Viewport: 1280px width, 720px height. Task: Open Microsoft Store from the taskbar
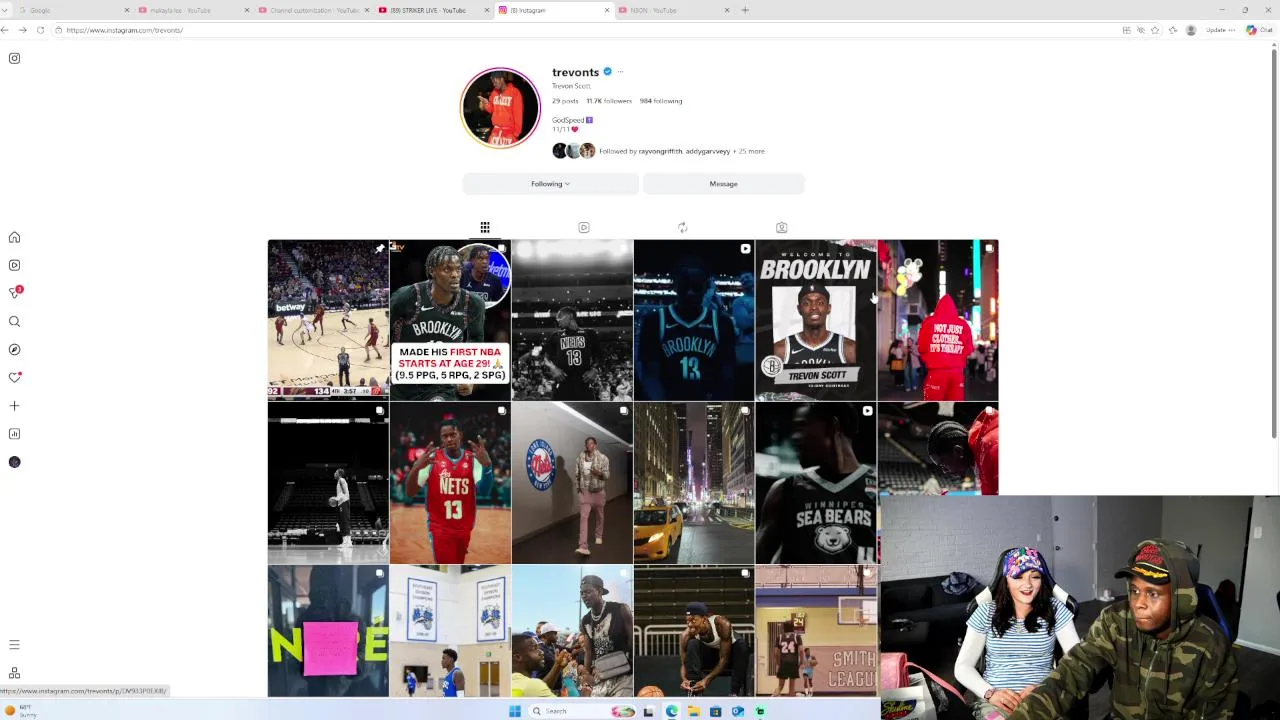(x=715, y=711)
